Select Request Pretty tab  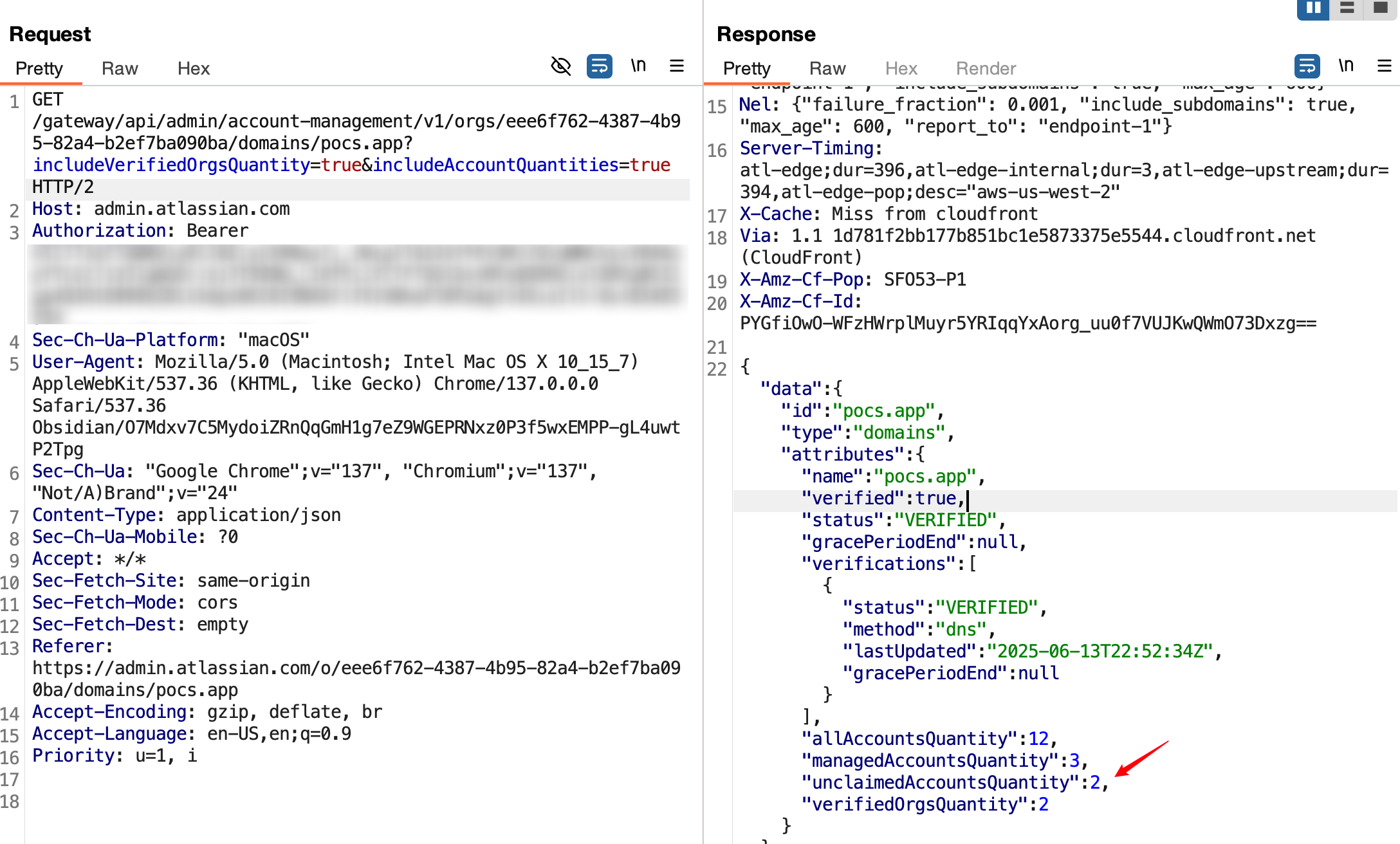click(x=39, y=68)
